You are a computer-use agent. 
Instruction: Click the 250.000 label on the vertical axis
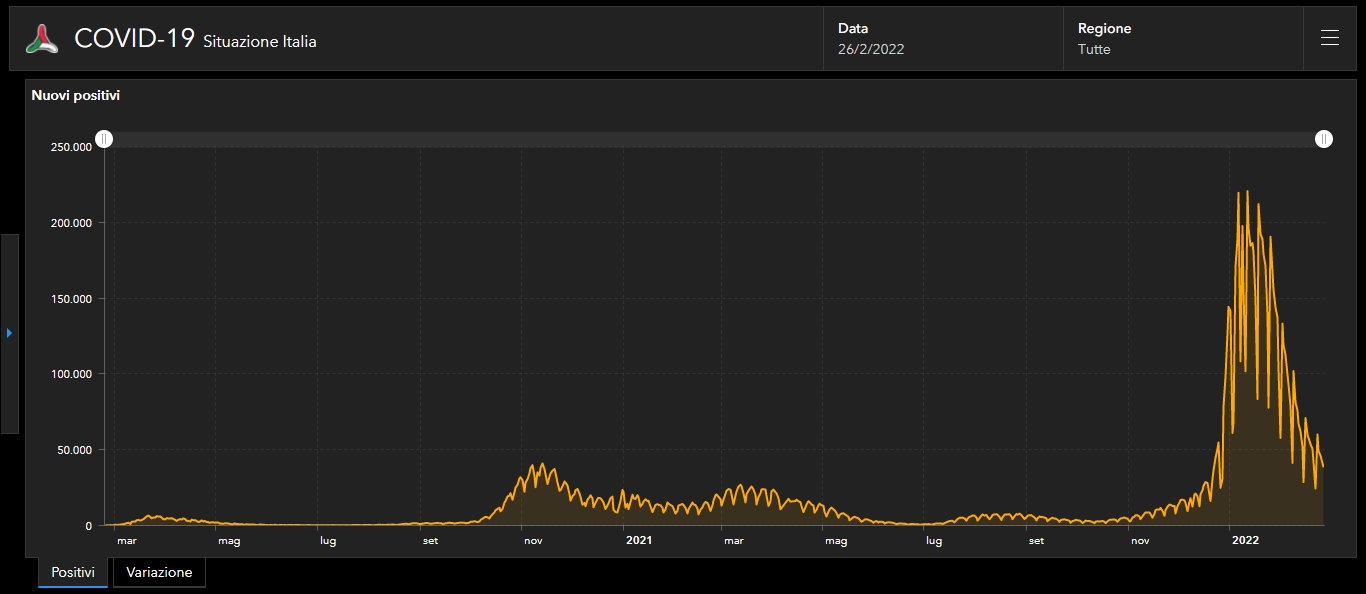[71, 147]
